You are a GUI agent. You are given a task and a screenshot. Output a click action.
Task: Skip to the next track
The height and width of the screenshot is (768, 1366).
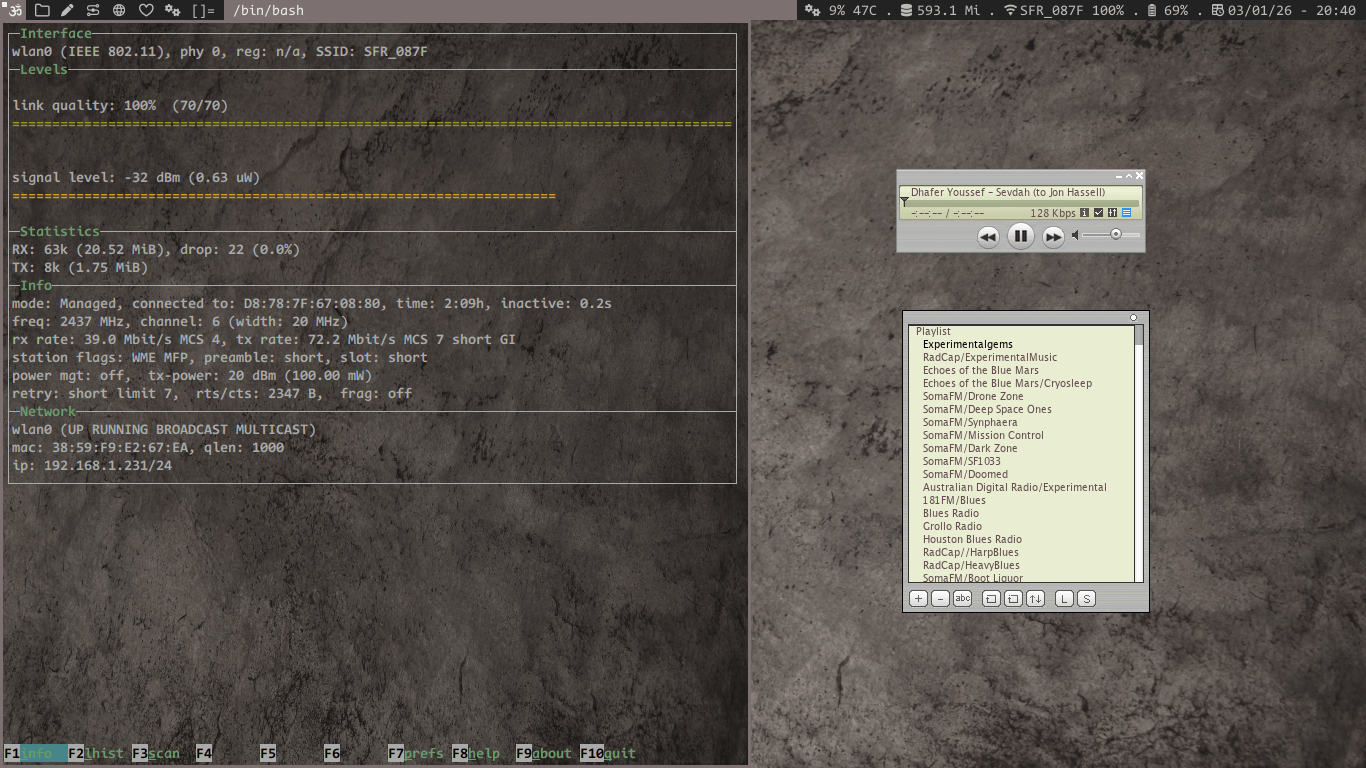(x=1053, y=237)
